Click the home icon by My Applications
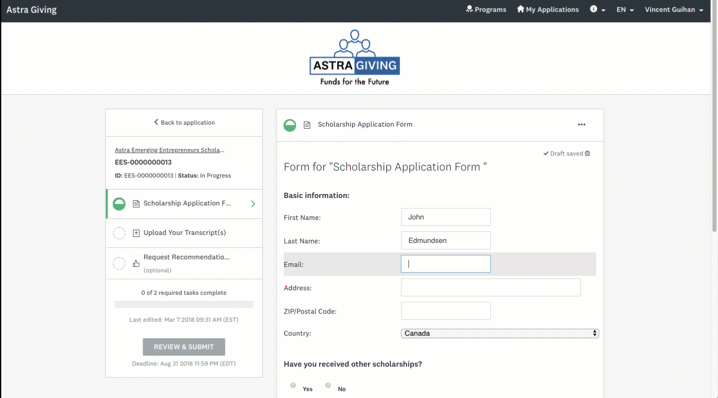 point(521,9)
